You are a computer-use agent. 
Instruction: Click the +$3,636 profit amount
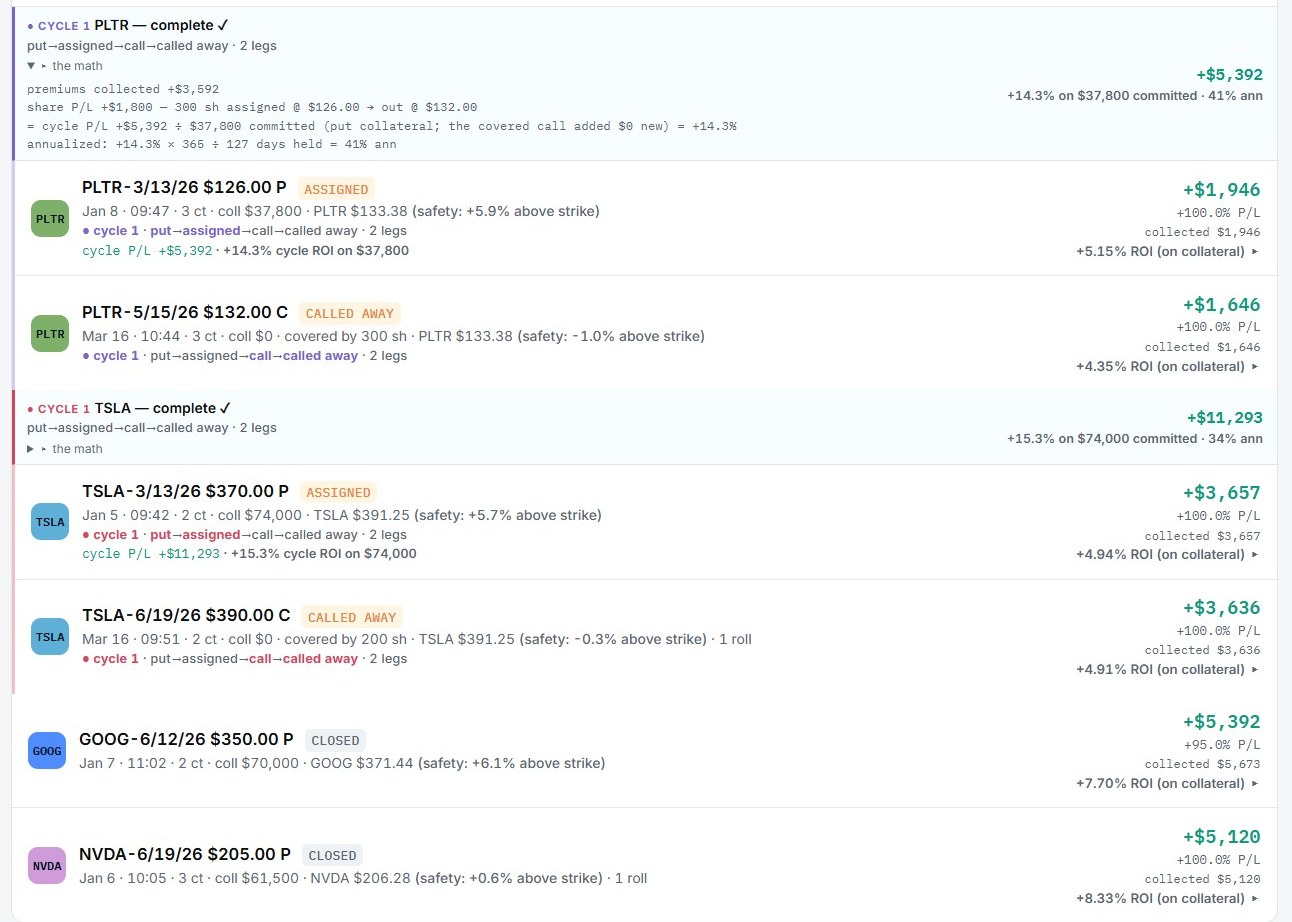coord(1221,608)
